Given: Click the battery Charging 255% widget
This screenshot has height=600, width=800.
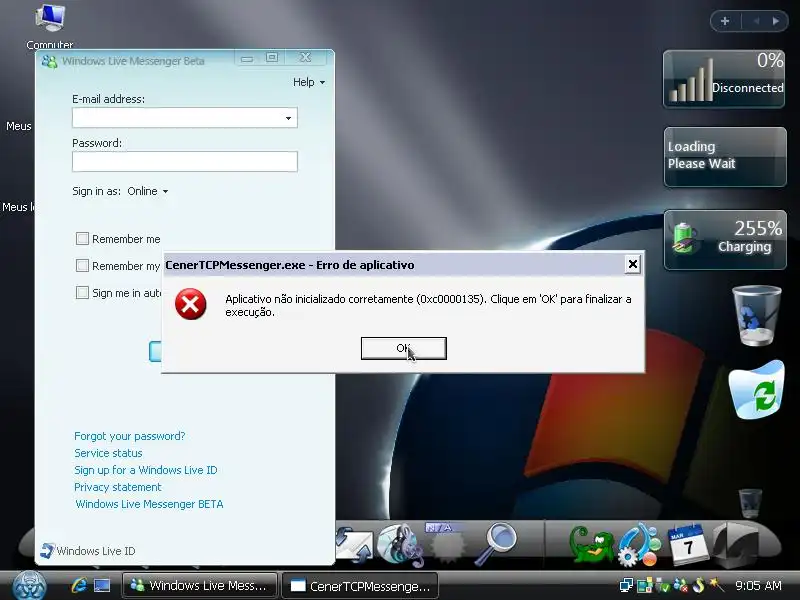Looking at the screenshot, I should coord(725,239).
